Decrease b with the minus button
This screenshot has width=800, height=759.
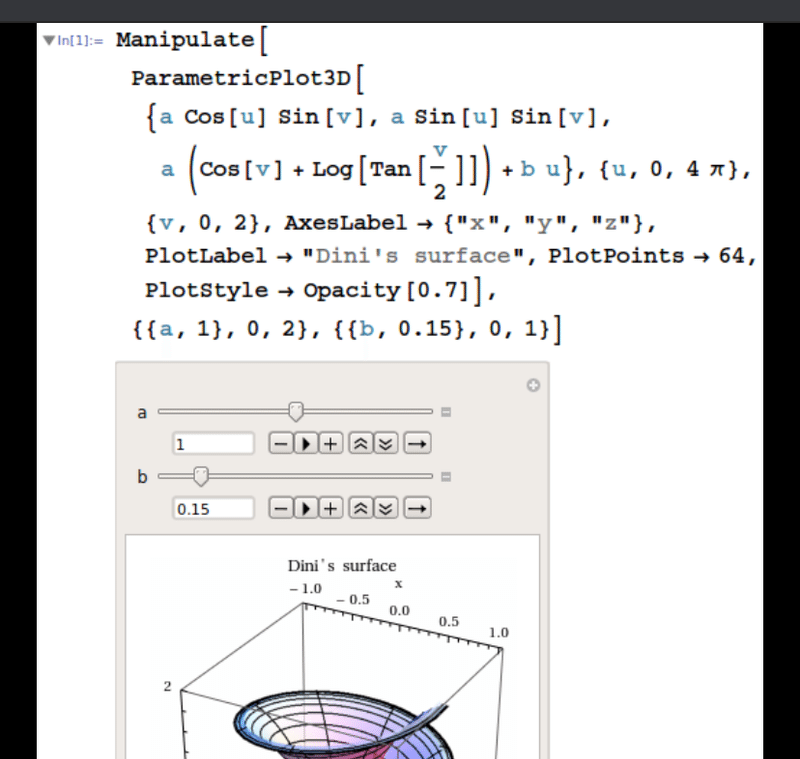[281, 508]
